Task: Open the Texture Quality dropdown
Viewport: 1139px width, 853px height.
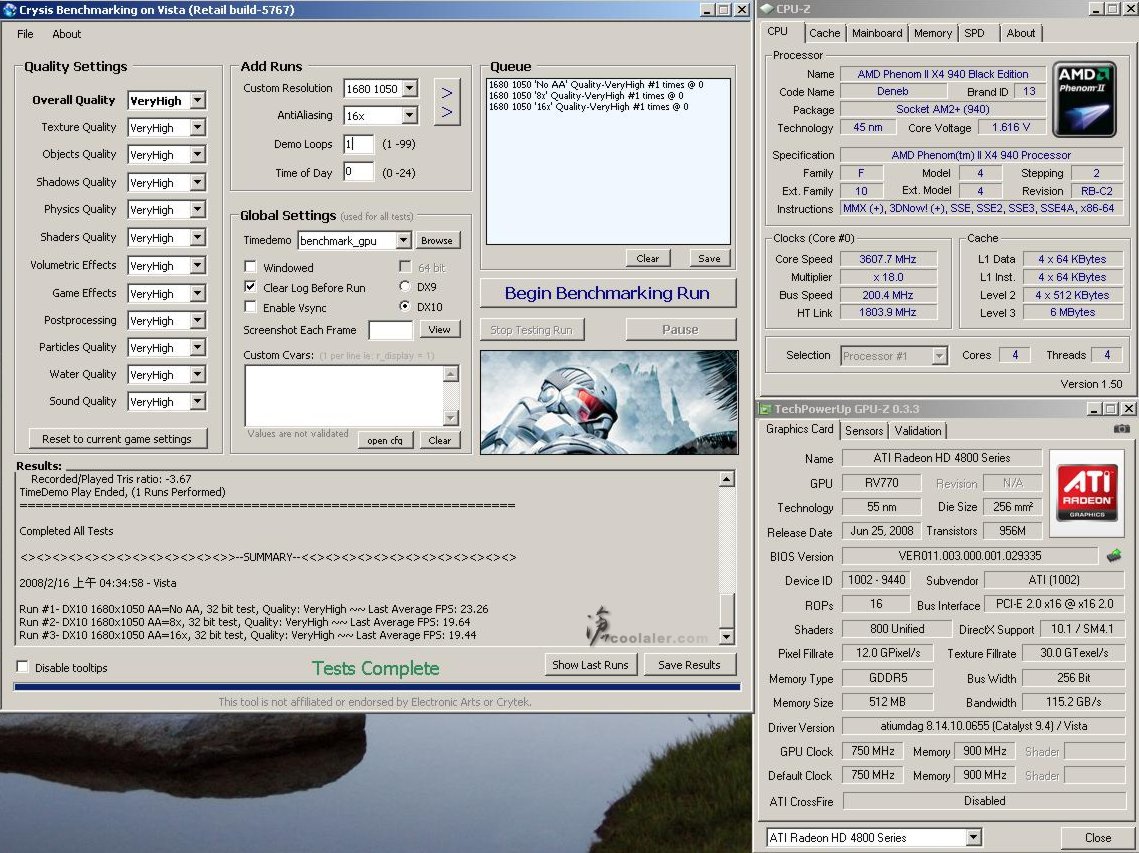Action: tap(198, 127)
